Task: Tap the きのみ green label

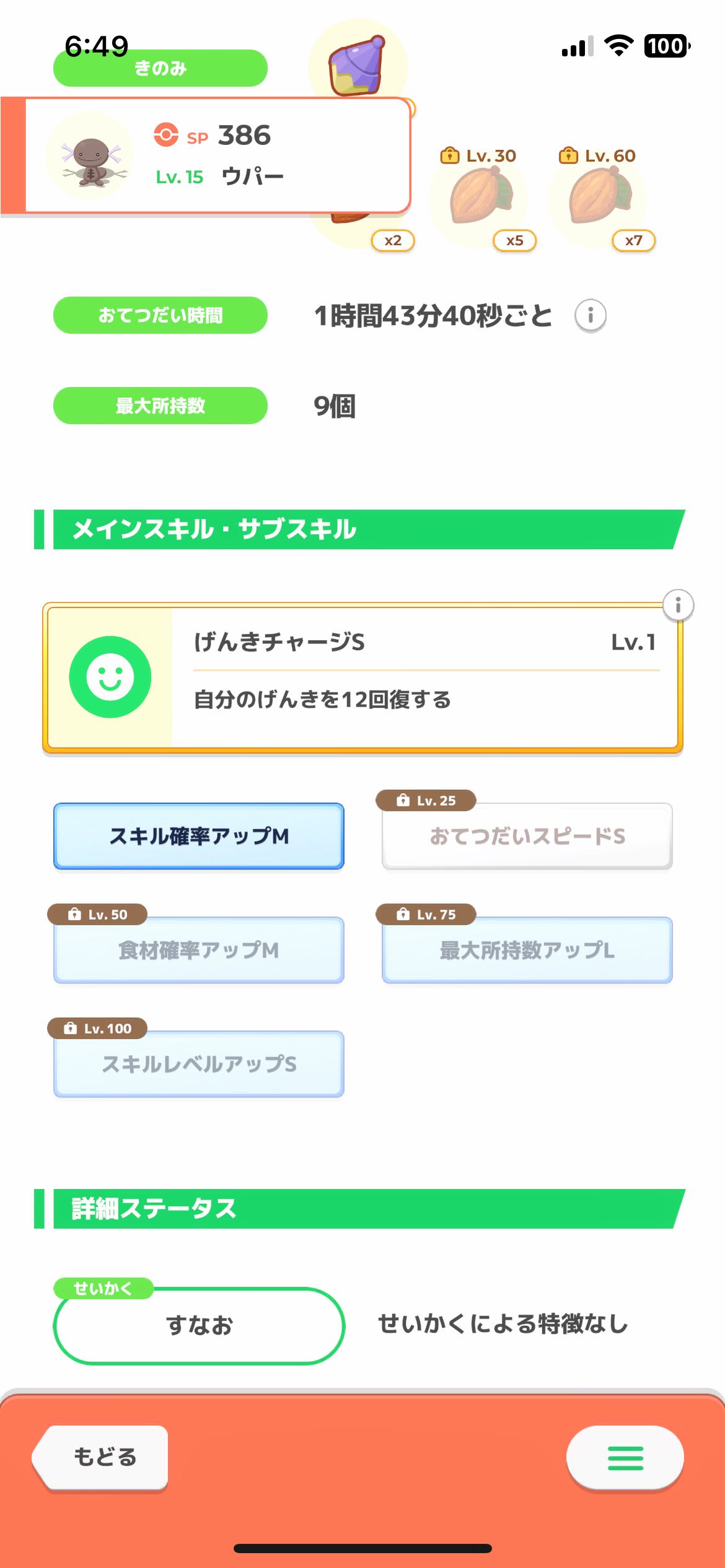Action: (x=160, y=69)
